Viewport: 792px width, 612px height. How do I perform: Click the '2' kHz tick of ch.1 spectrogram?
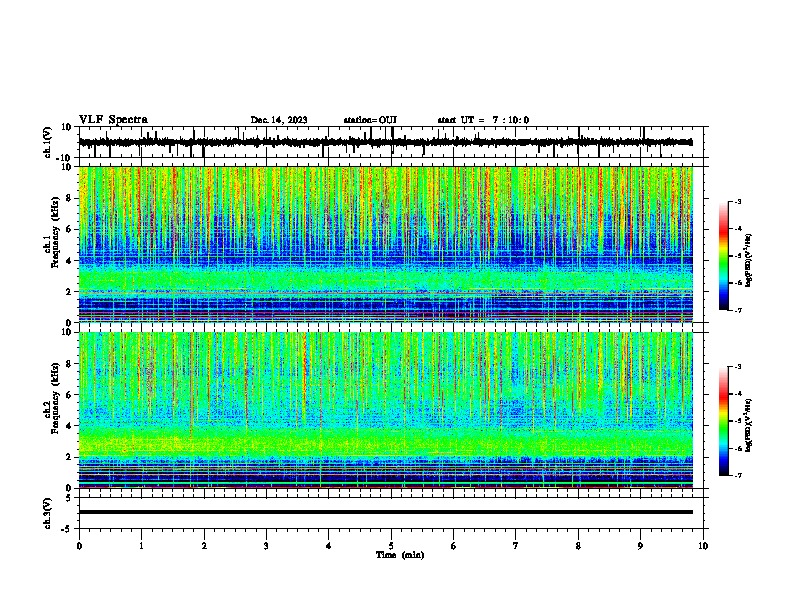(x=69, y=292)
